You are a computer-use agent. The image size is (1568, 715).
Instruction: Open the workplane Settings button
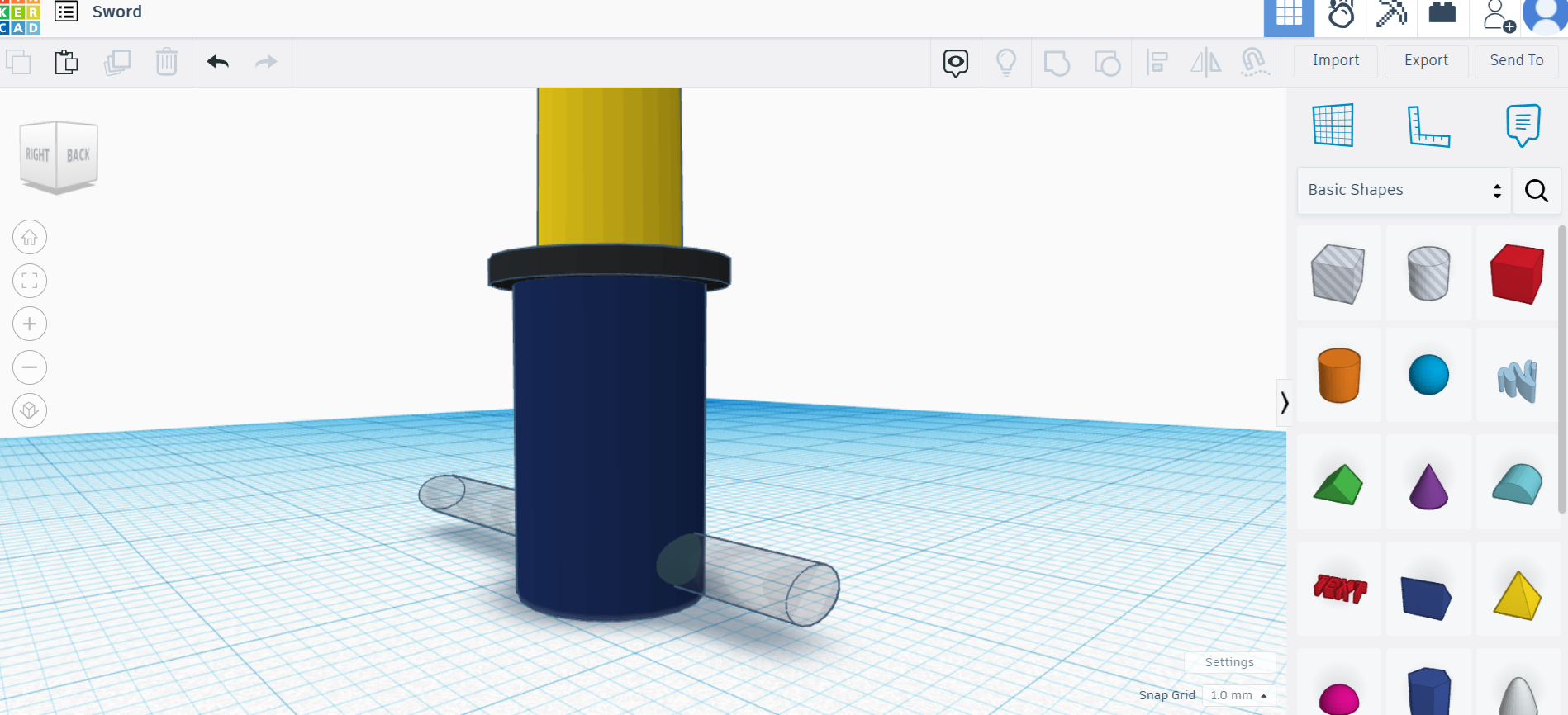1229,662
